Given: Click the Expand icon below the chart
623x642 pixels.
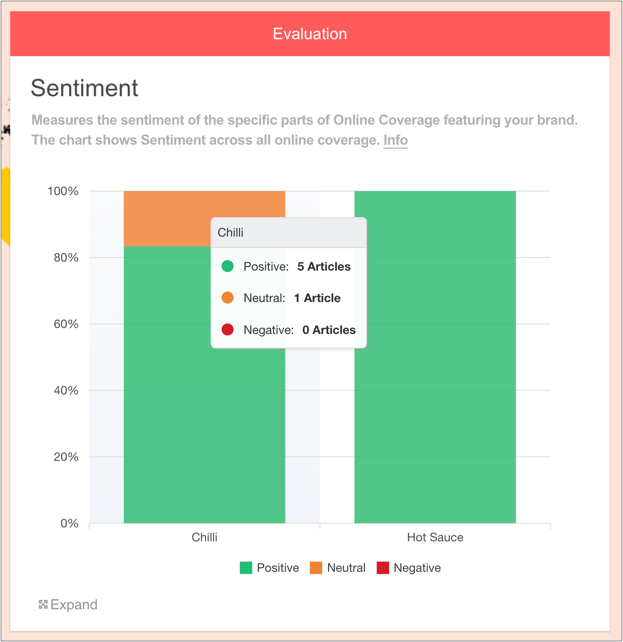Looking at the screenshot, I should [43, 604].
